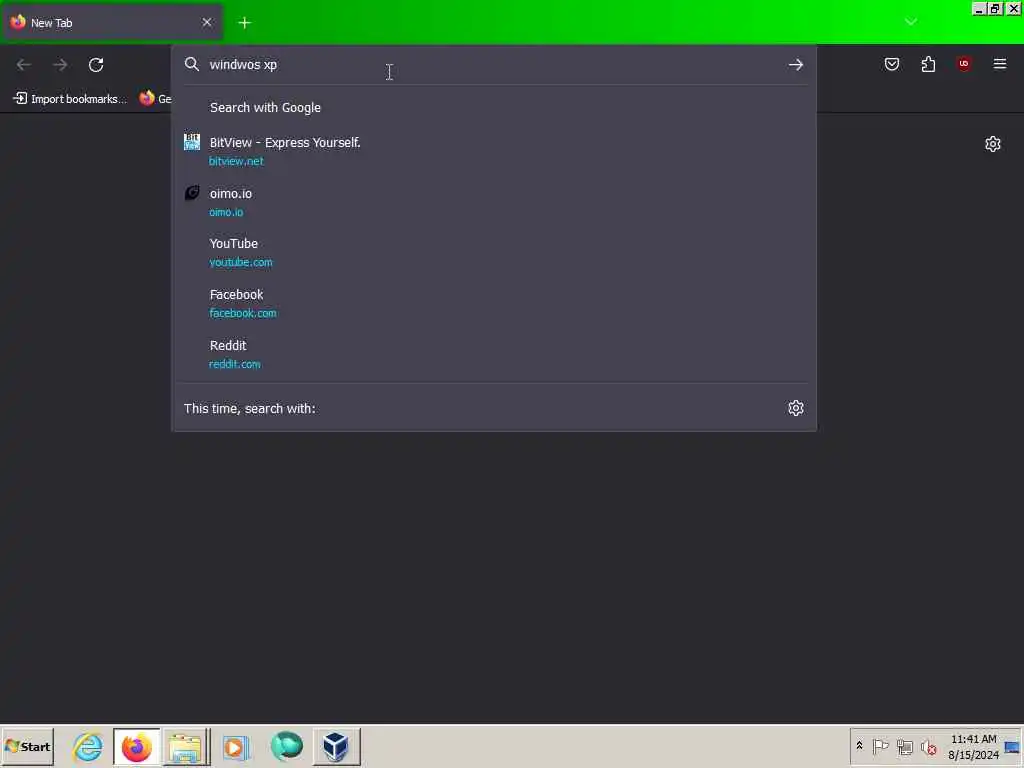Select the Facebook suggestion
The height and width of the screenshot is (768, 1024).
tap(494, 303)
